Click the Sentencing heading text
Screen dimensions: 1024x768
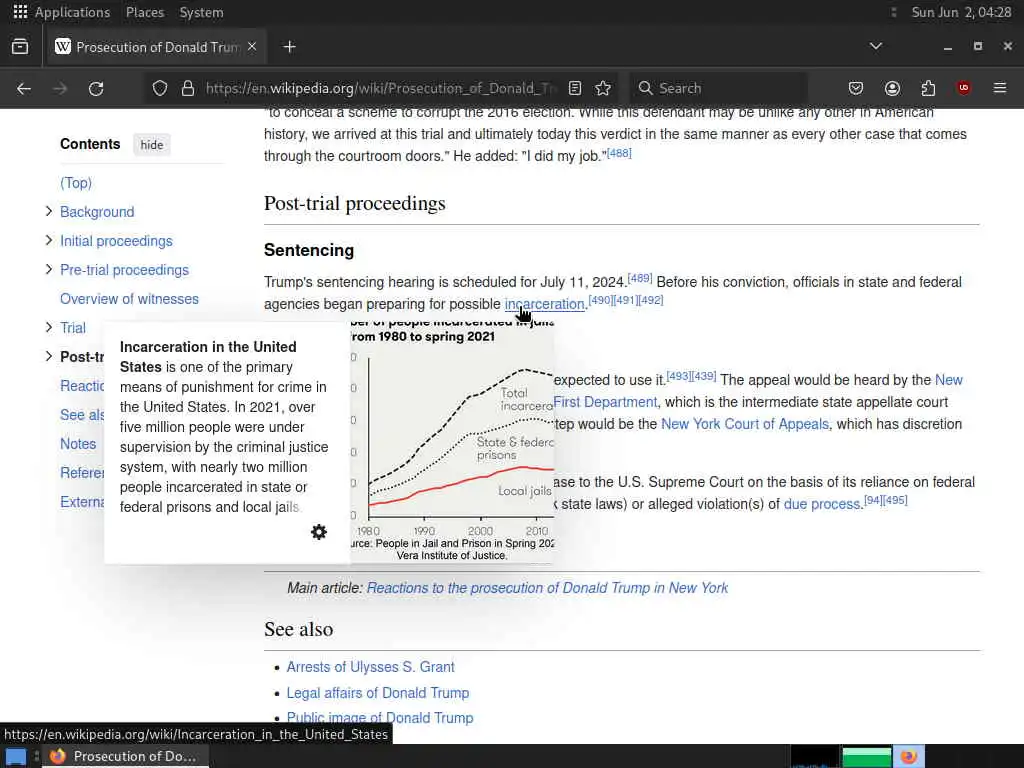(x=309, y=250)
